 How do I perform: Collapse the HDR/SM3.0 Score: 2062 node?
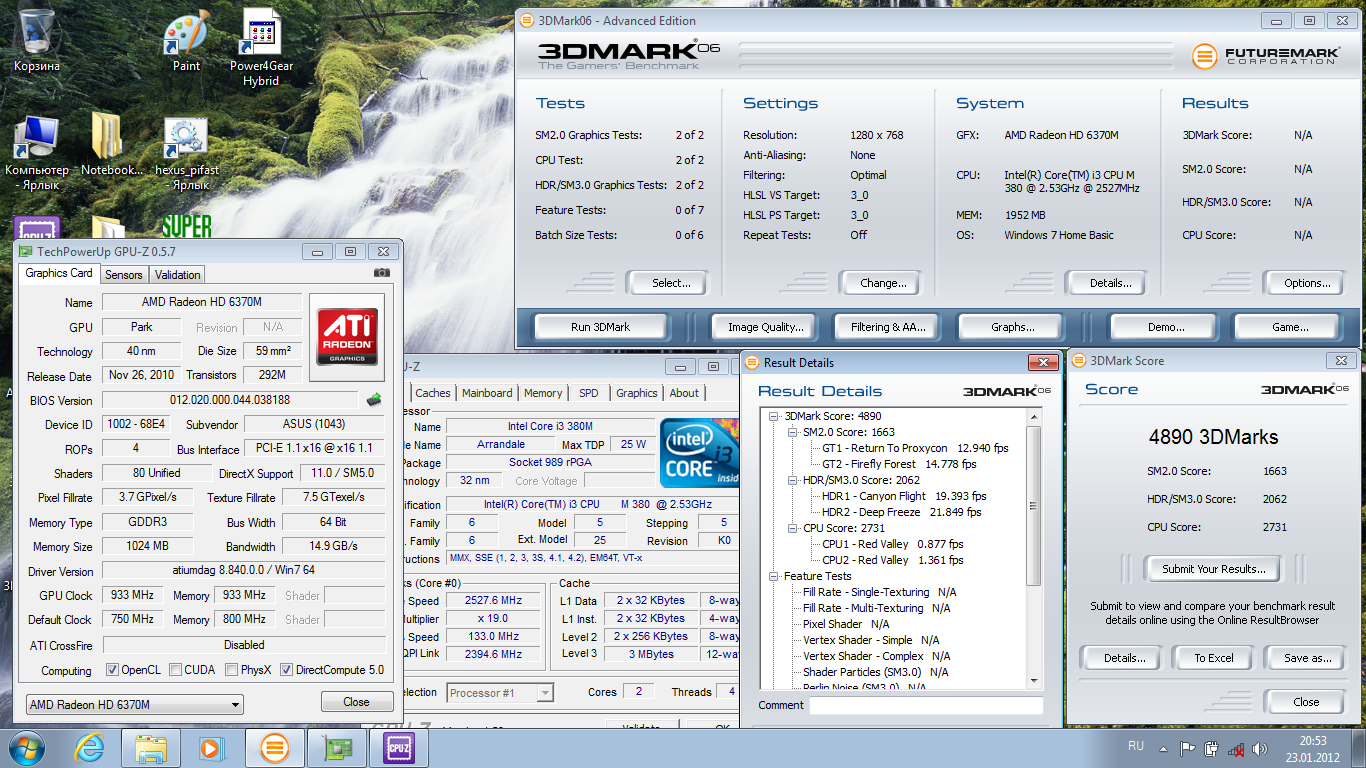tap(792, 480)
